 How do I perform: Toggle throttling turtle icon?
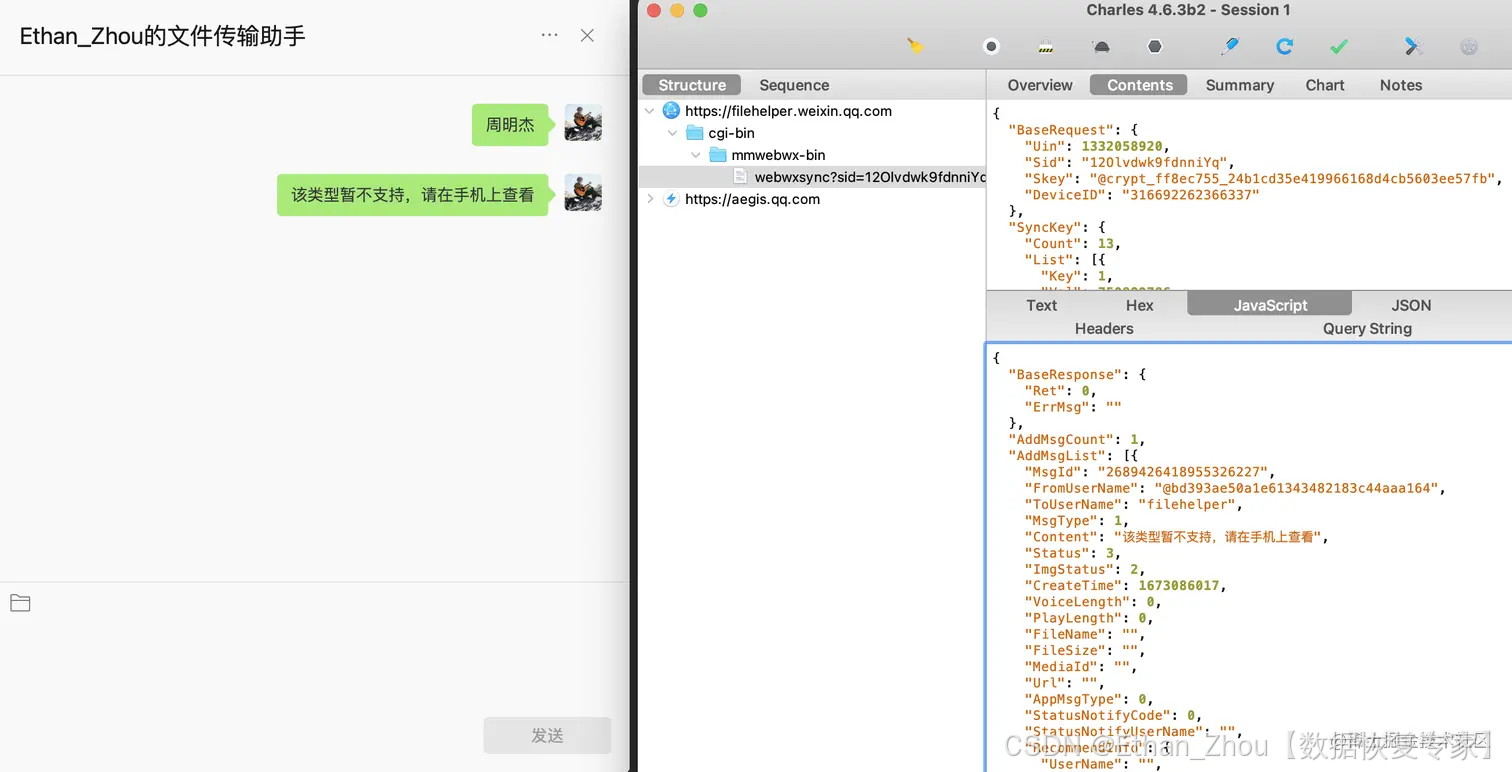(1100, 46)
